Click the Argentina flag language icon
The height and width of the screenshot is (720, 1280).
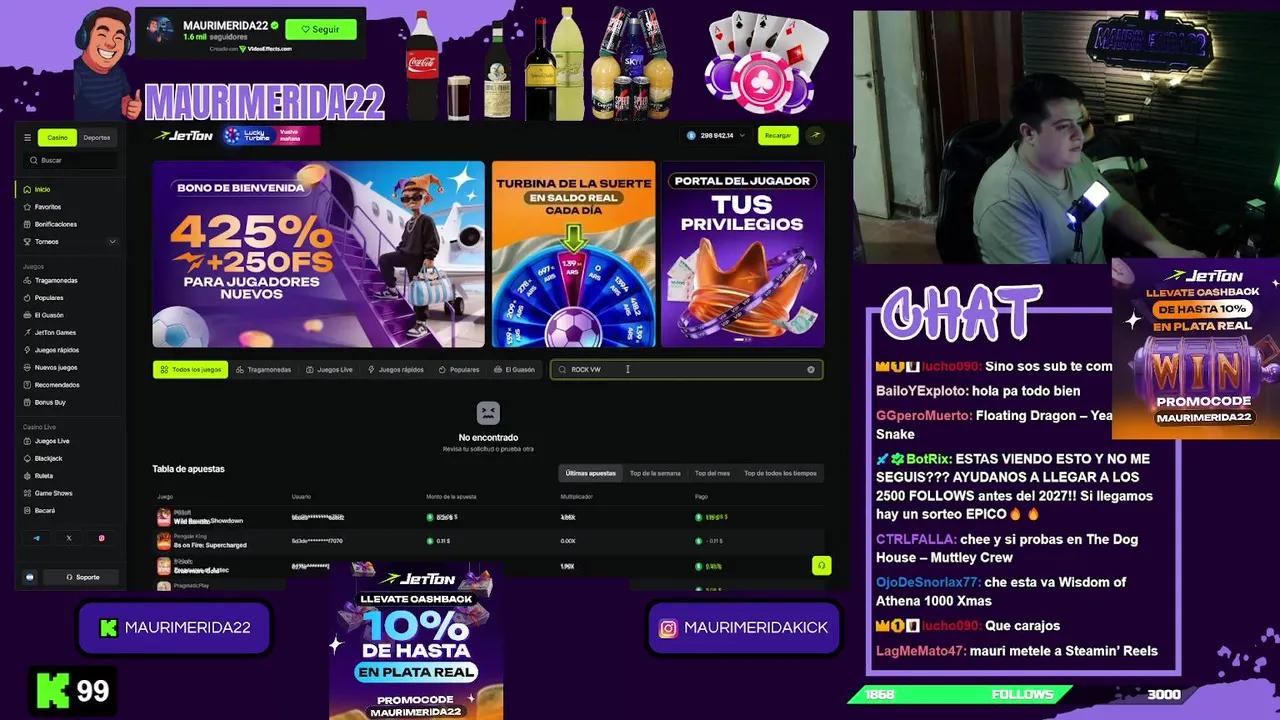[x=30, y=577]
